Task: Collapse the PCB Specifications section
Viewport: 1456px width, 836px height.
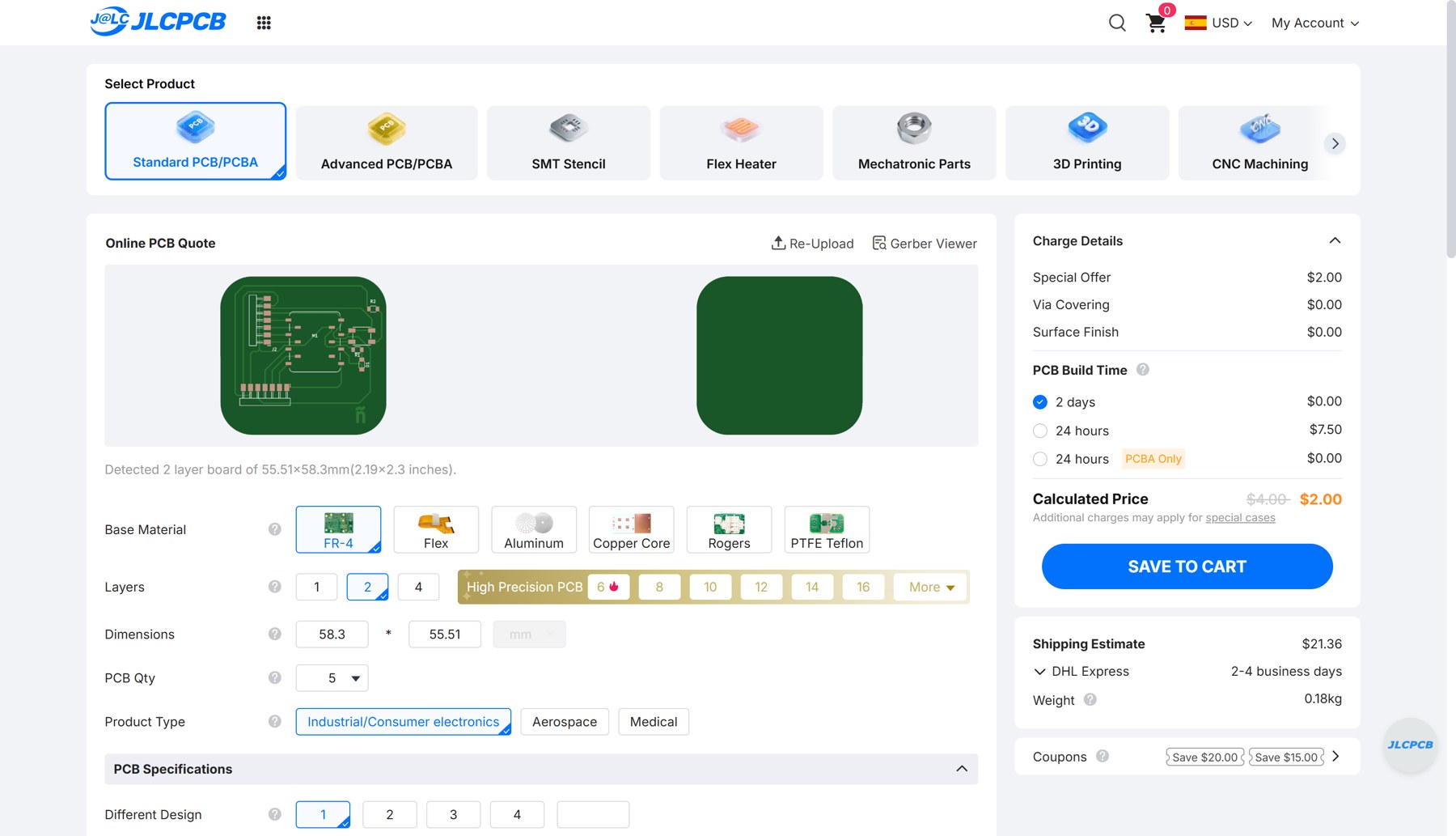Action: pos(962,769)
